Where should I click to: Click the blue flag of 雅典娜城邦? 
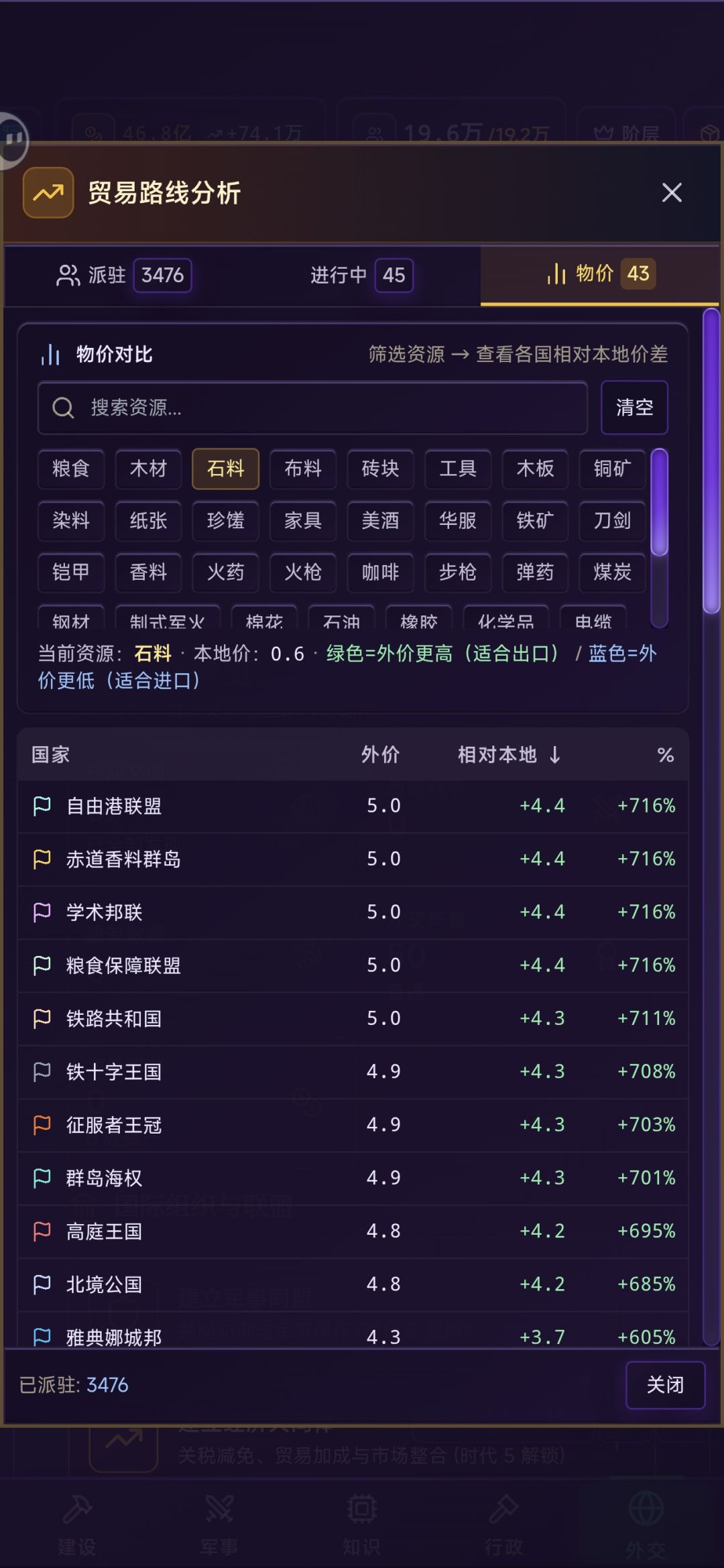pos(42,1337)
